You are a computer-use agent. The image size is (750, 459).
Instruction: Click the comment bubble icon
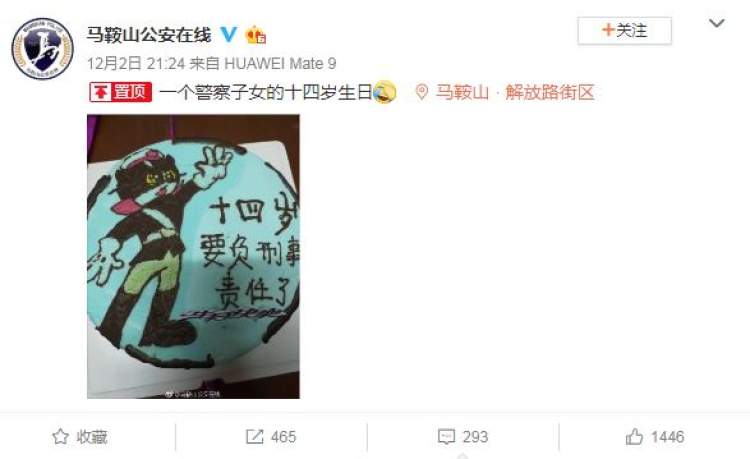click(446, 437)
